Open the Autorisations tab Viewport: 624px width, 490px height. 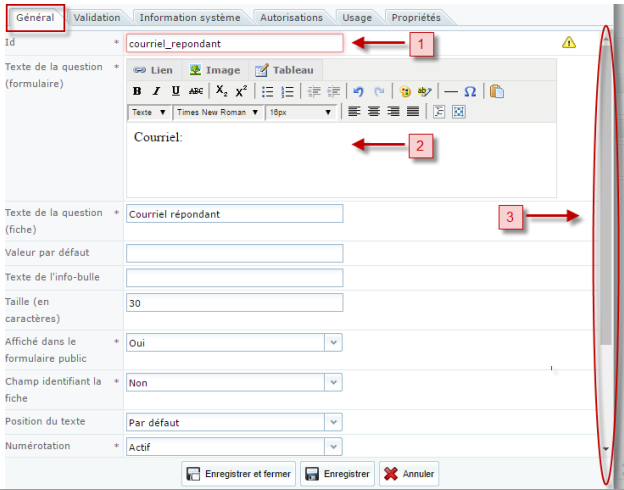click(291, 18)
